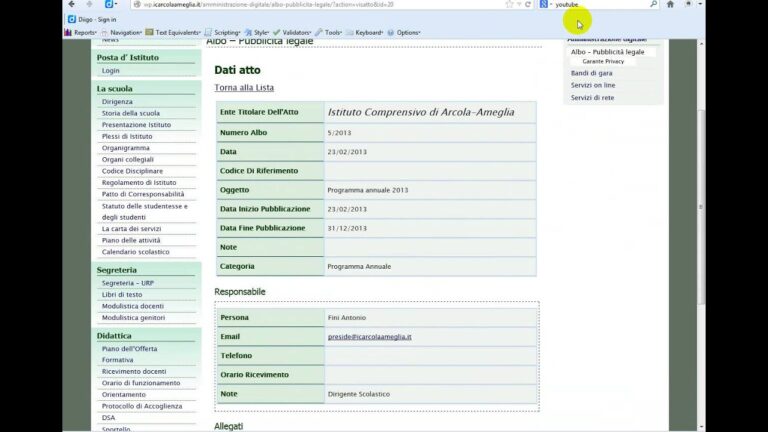The height and width of the screenshot is (432, 768).
Task: Click the scrollbar down arrow
Action: click(x=701, y=427)
